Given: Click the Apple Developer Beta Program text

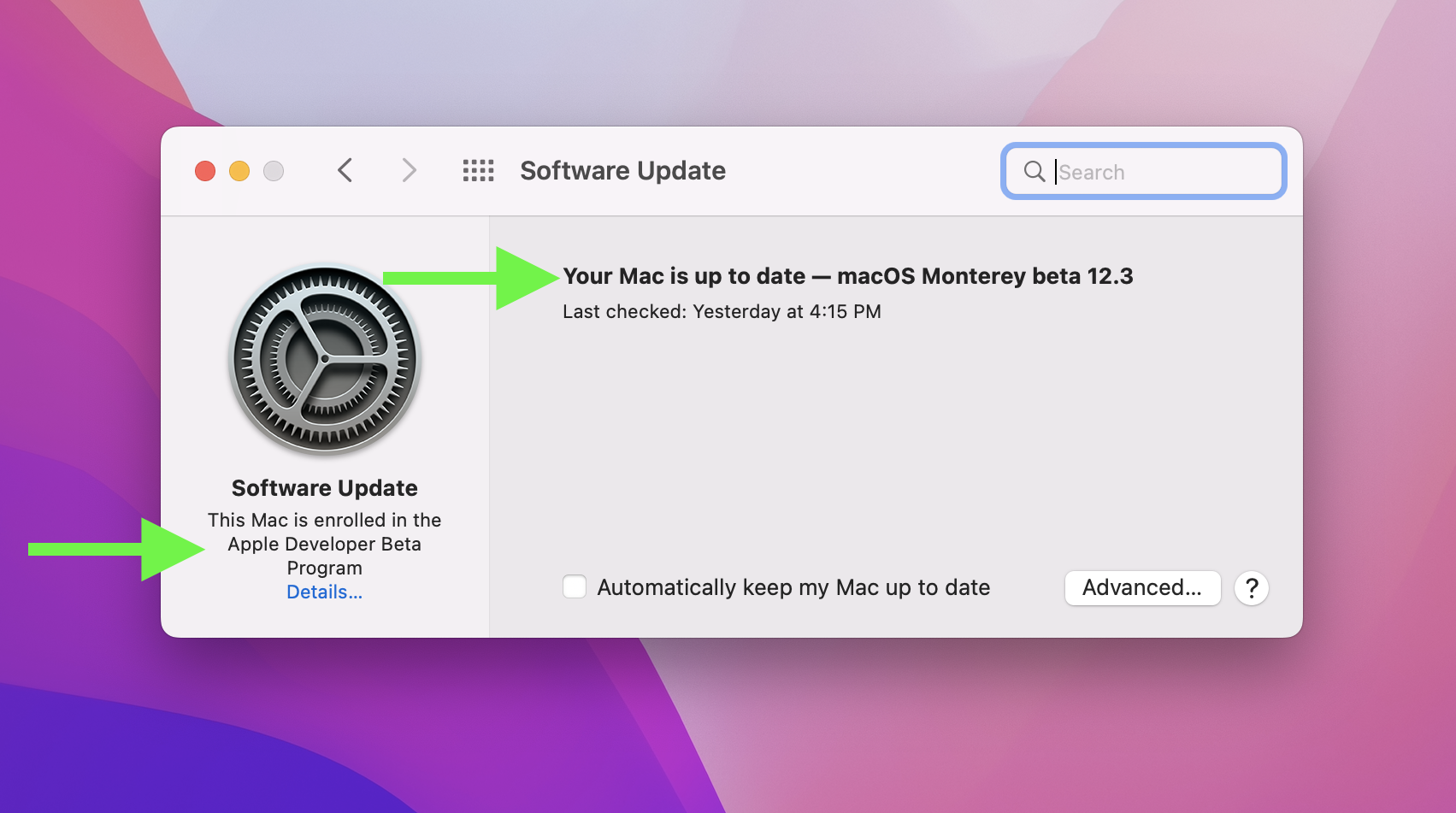Looking at the screenshot, I should 324,544.
